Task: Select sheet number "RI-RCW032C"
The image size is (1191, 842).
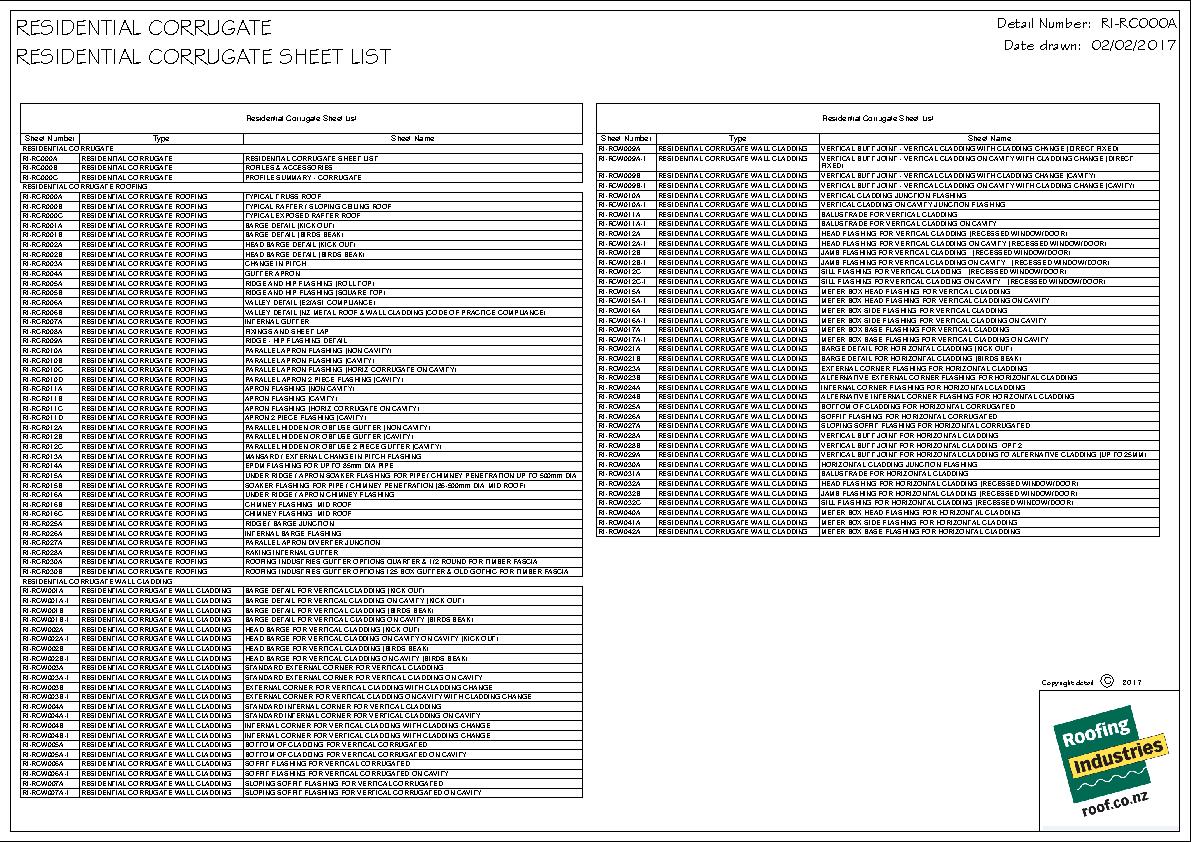Action: click(x=619, y=503)
